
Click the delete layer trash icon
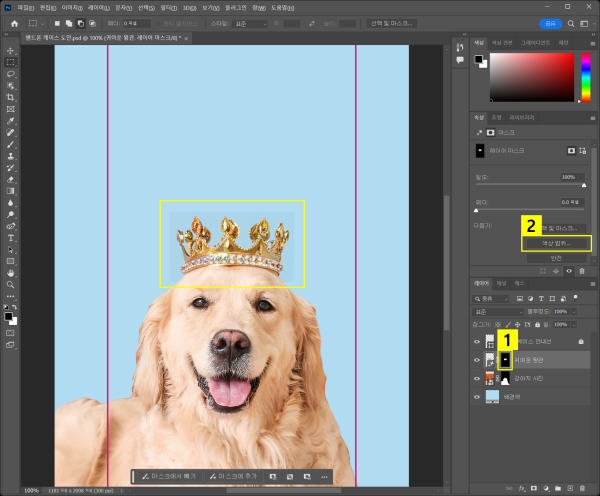[583, 487]
